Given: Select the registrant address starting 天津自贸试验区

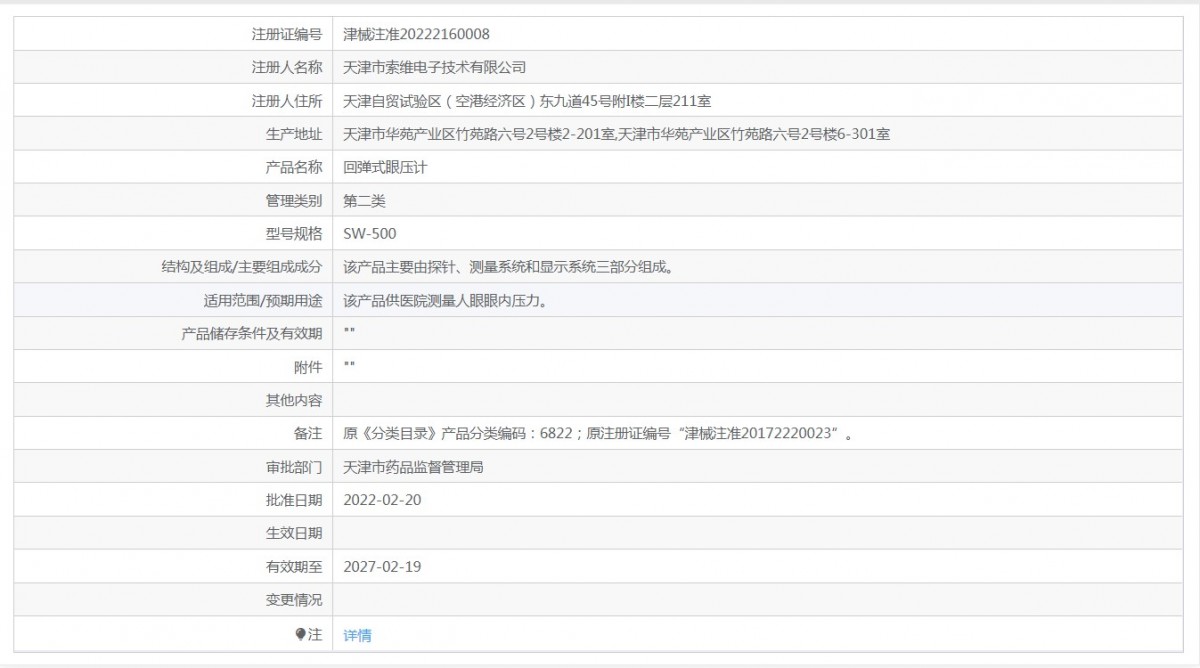Looking at the screenshot, I should pyautogui.click(x=527, y=100).
